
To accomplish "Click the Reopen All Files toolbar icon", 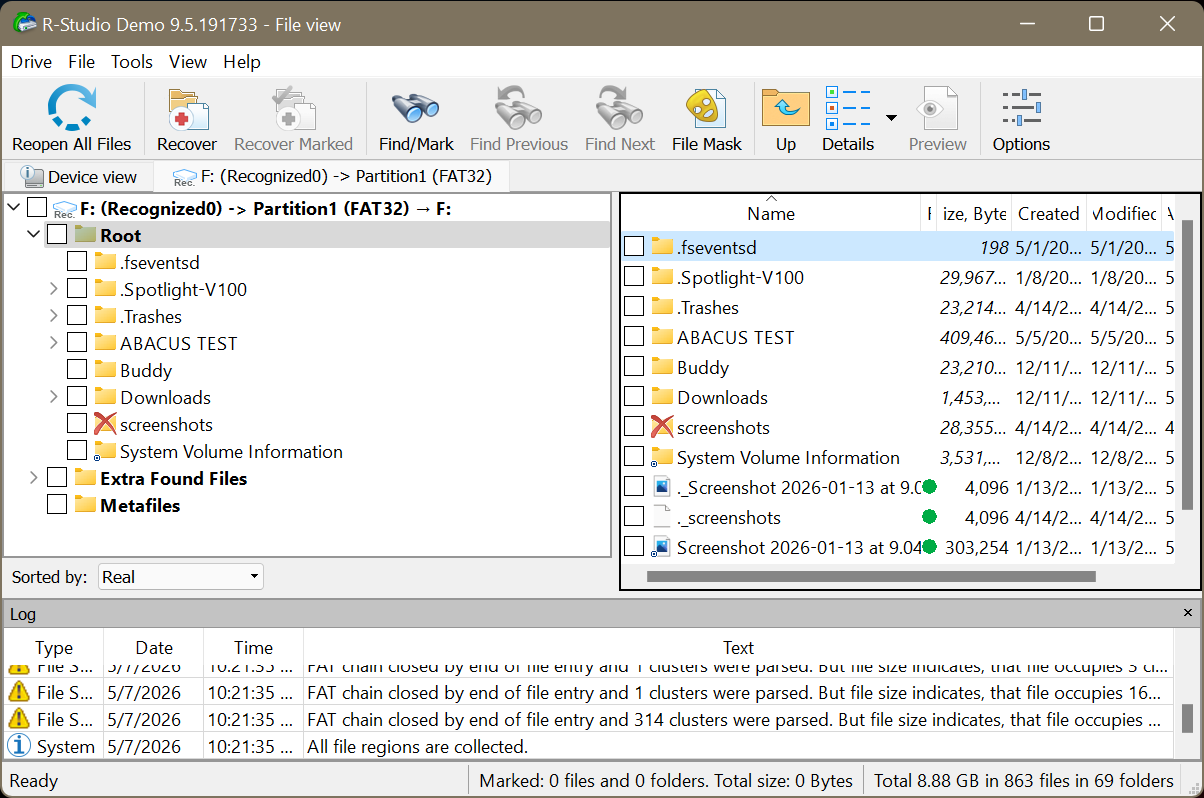I will [71, 108].
